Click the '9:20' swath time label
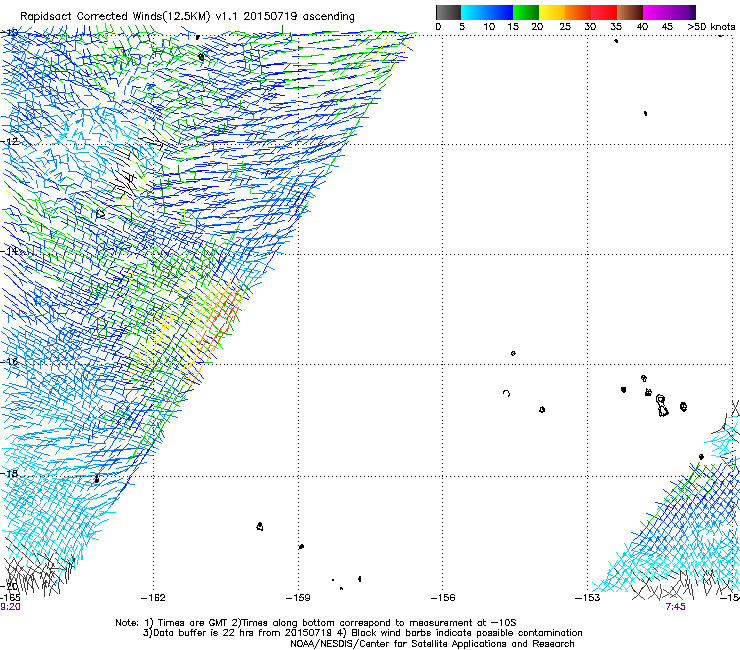The height and width of the screenshot is (650, 740). coord(10,607)
